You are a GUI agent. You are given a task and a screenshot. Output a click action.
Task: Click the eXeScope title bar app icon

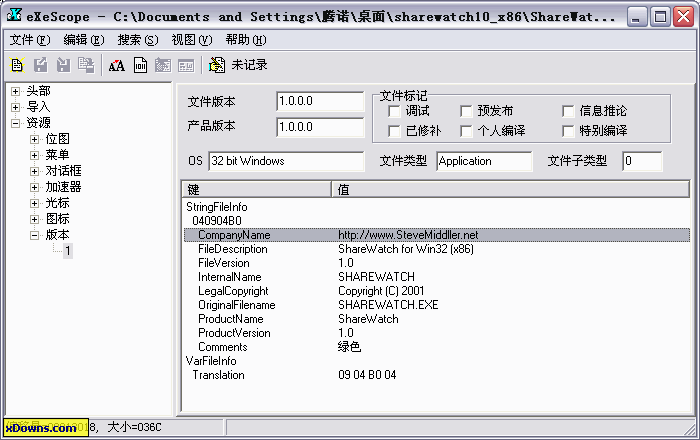coord(14,16)
